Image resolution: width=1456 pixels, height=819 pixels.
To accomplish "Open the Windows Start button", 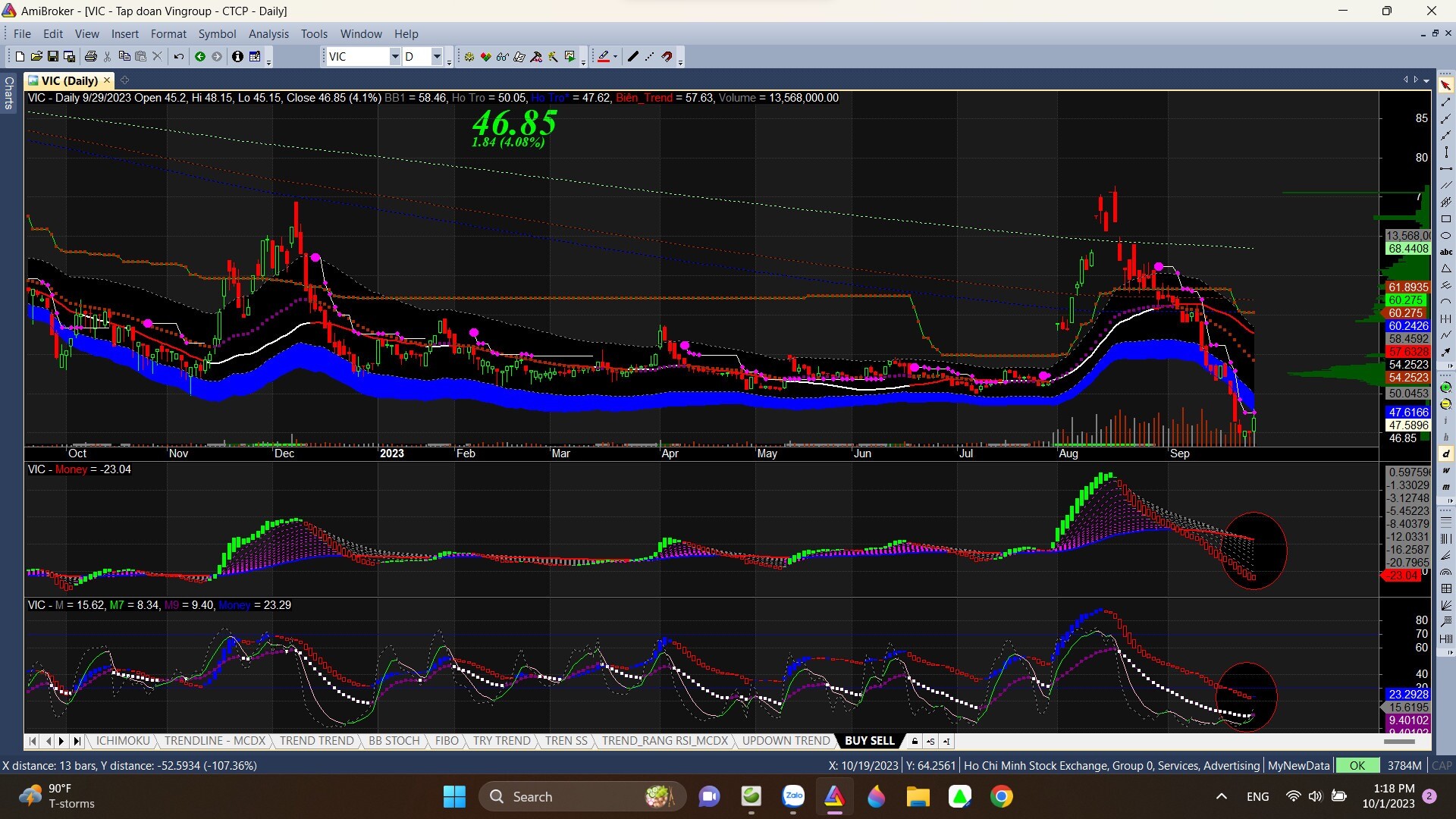I will coord(454,797).
